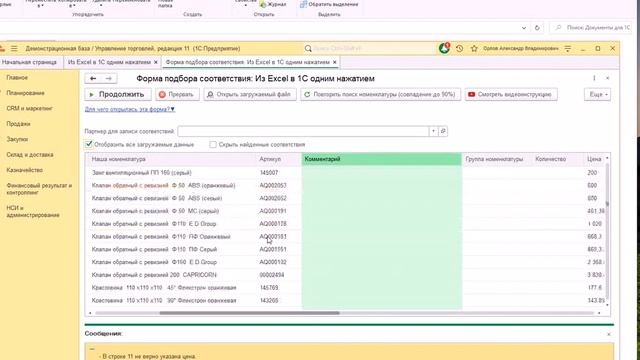
Task: Click 'Смотреть видеоинструкцию' button
Action: point(511,94)
